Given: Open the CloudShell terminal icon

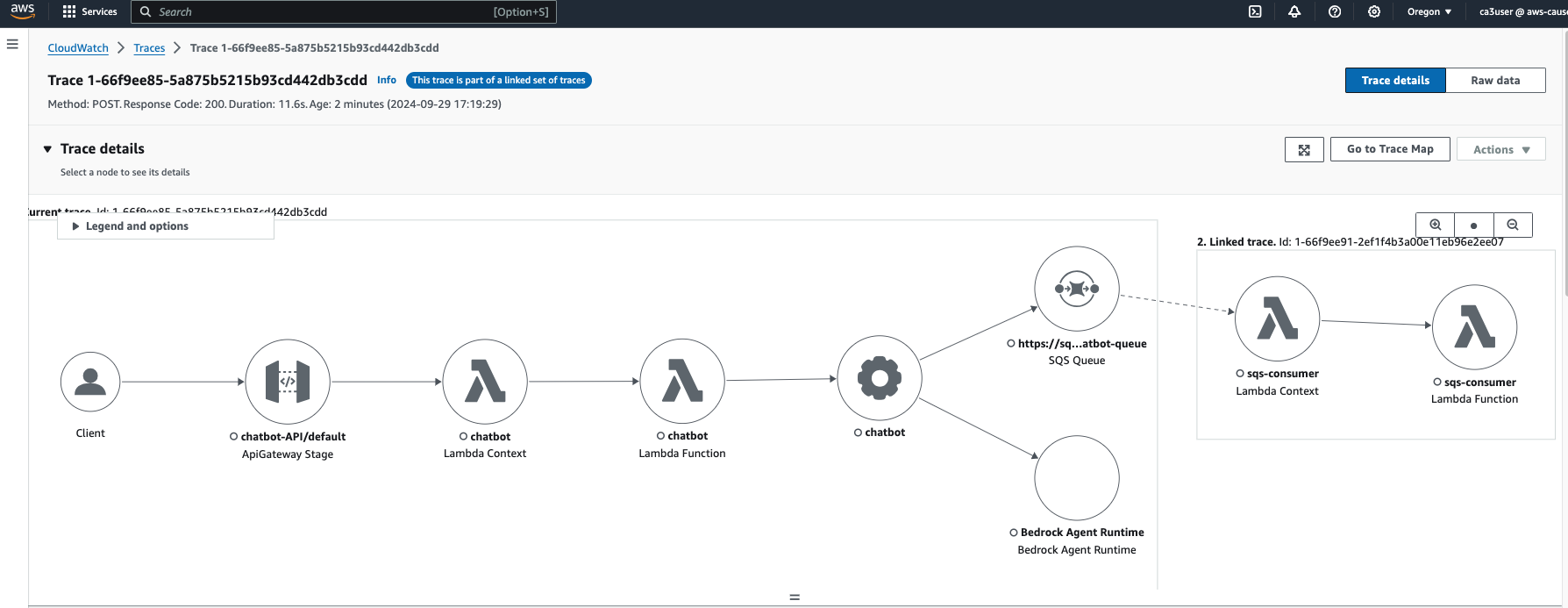Looking at the screenshot, I should click(1255, 11).
